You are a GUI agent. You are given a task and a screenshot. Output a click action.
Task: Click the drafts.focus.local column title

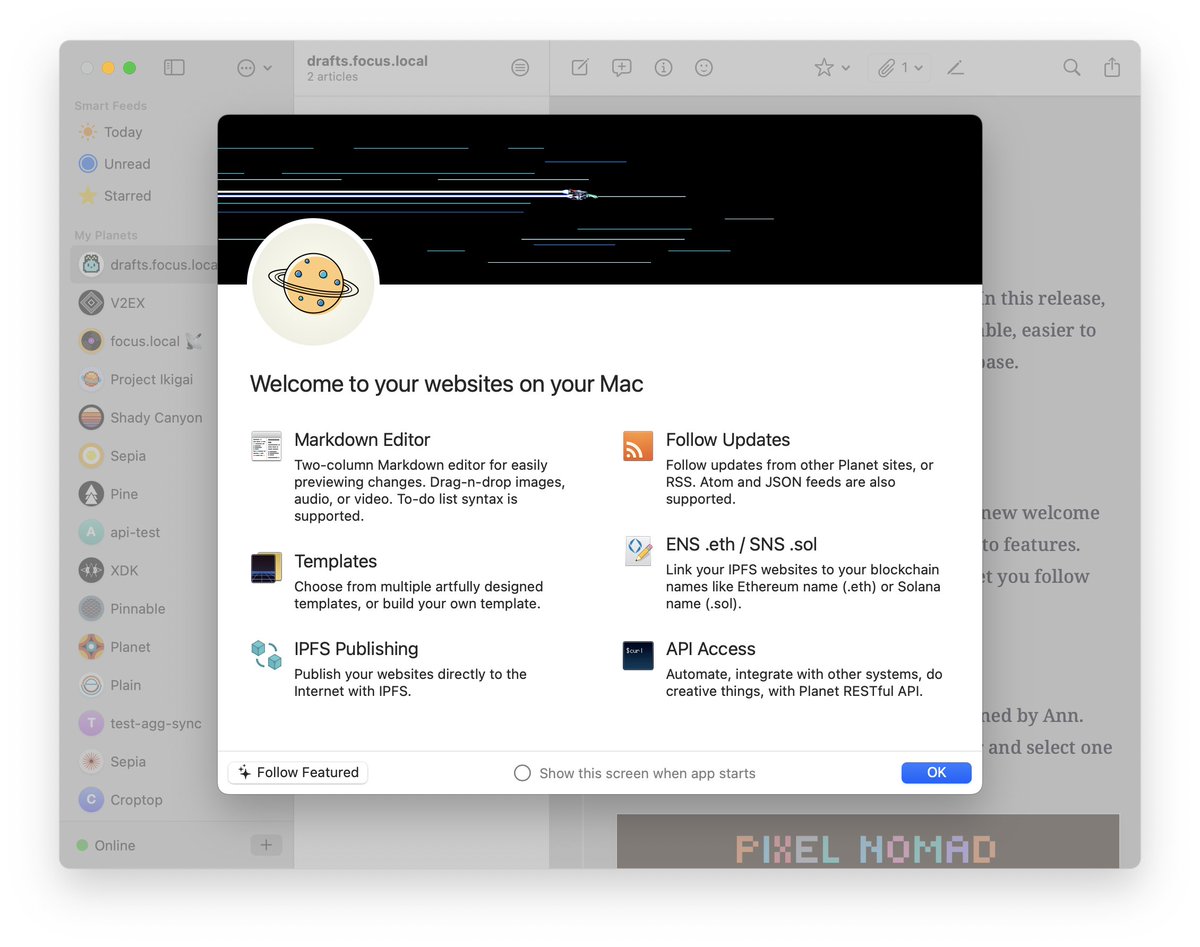367,61
